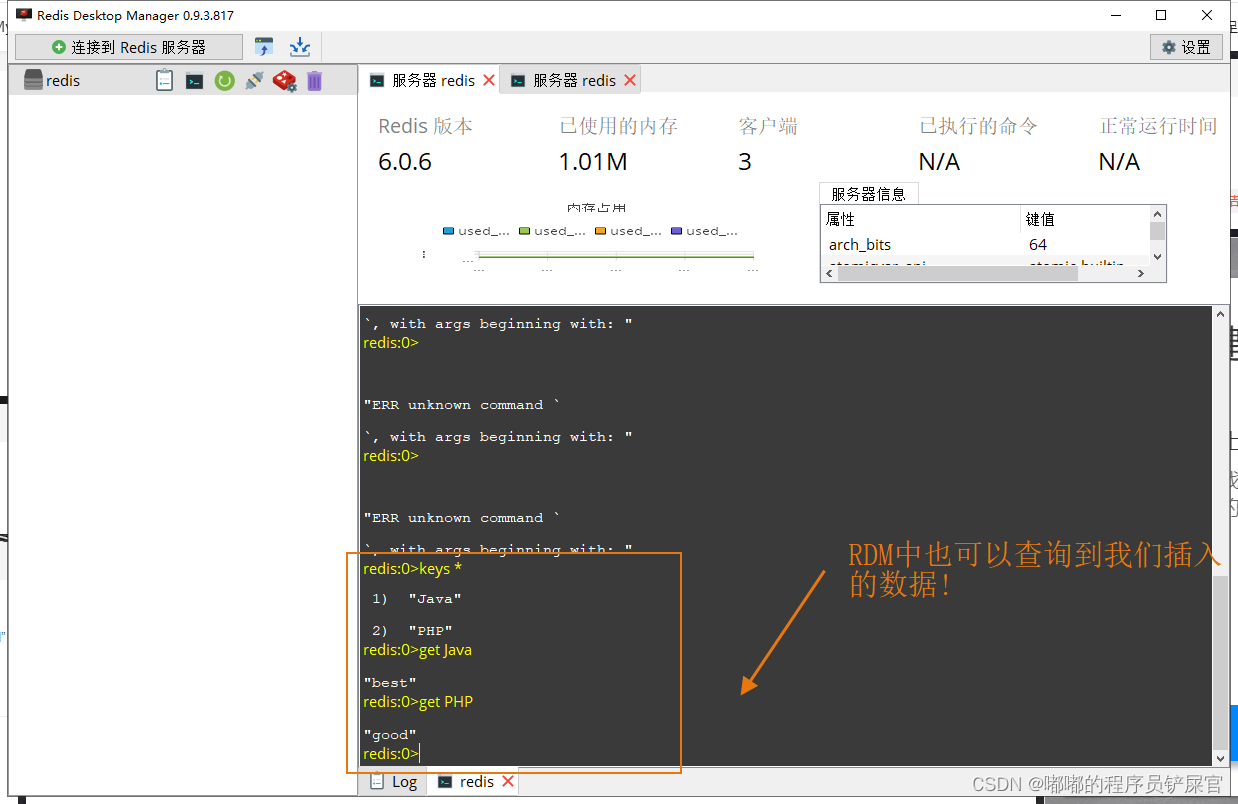Click the settings gear icon
1238x804 pixels.
1169,47
